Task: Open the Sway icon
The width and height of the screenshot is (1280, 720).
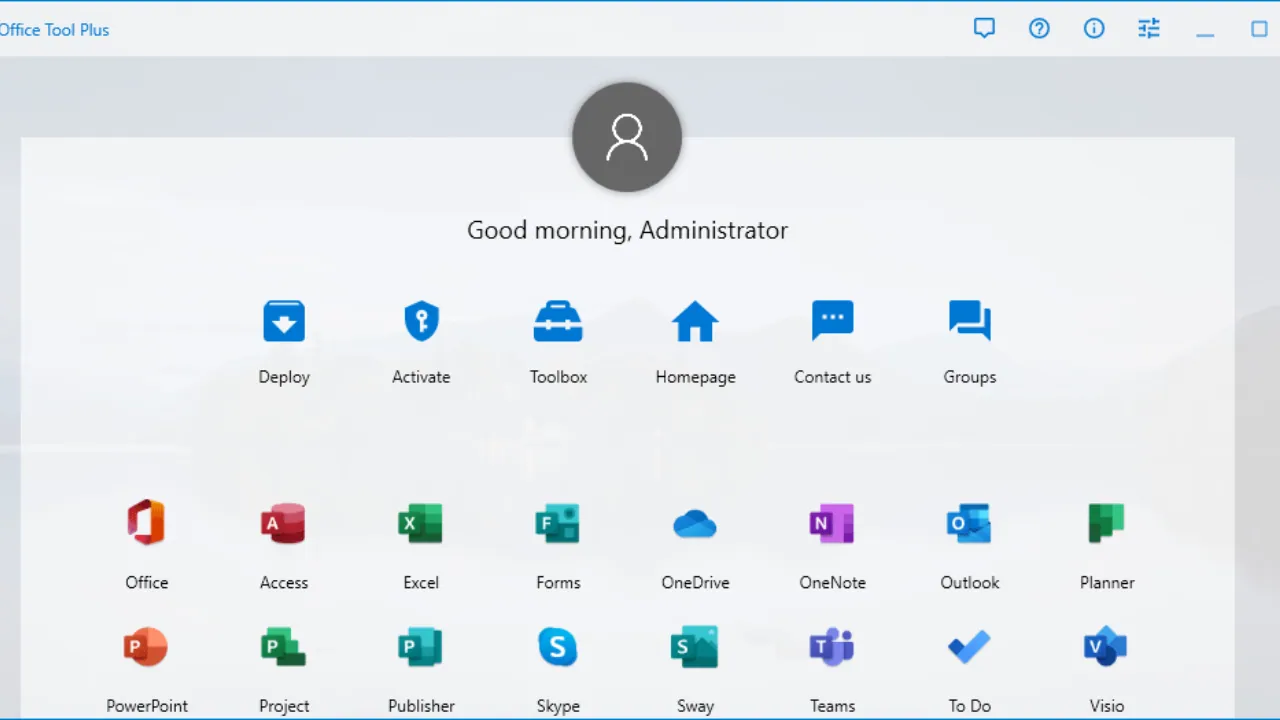Action: coord(695,647)
